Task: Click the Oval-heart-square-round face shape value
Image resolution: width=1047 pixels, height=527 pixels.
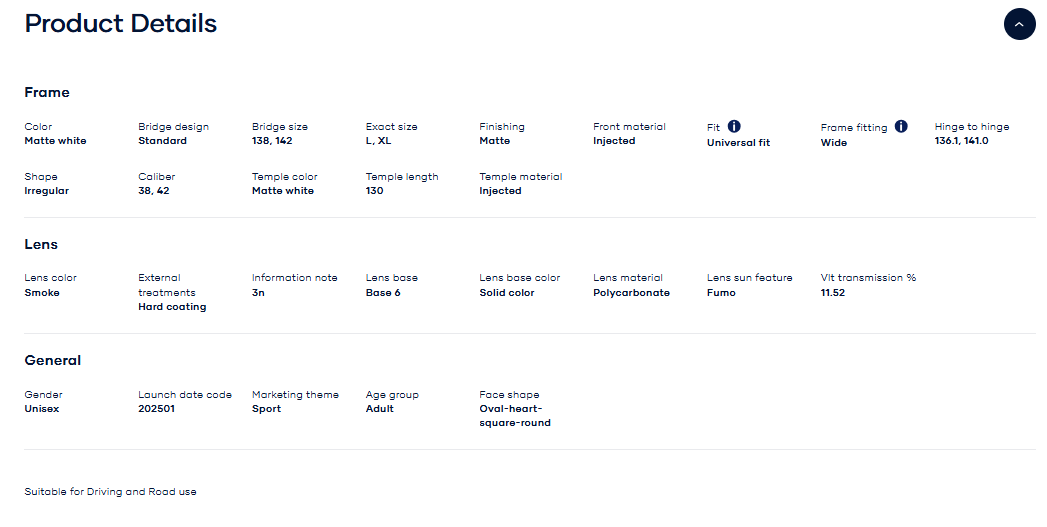Action: coord(515,416)
